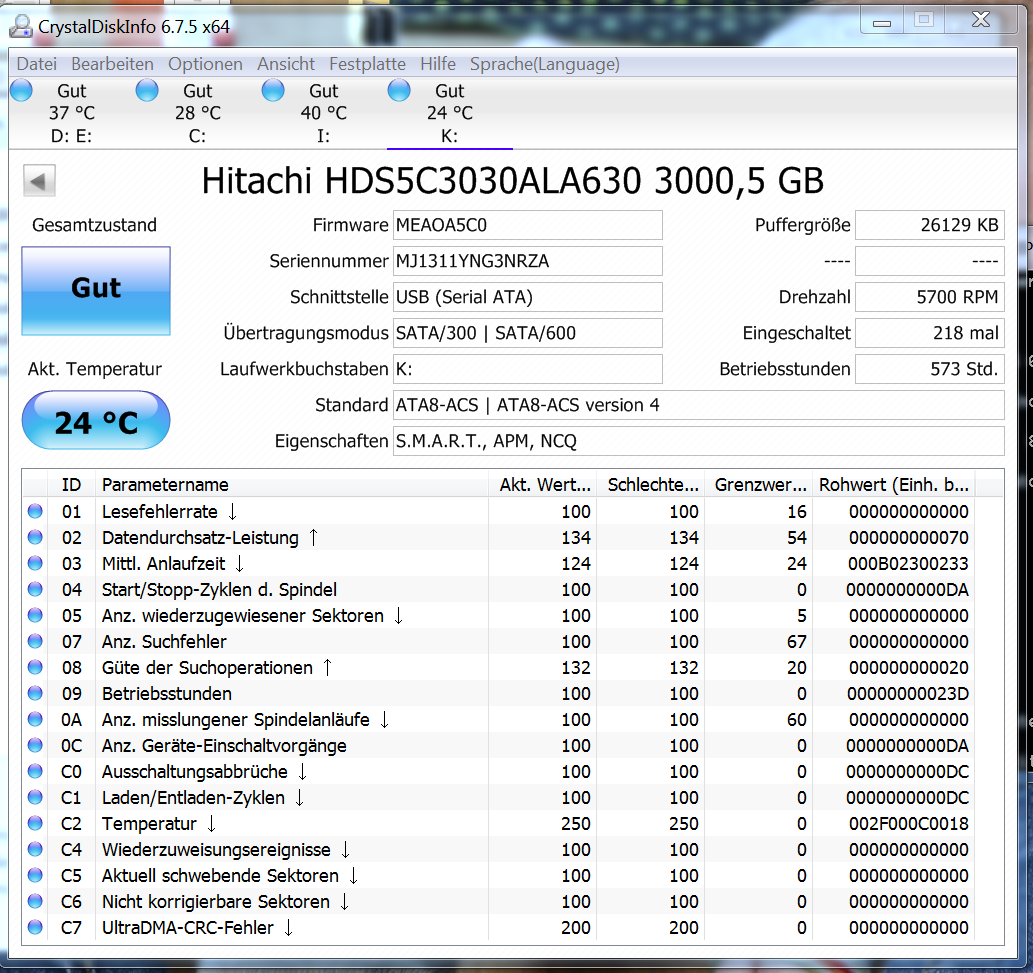Click the Gesamtzustand label
1033x973 pixels.
(94, 225)
